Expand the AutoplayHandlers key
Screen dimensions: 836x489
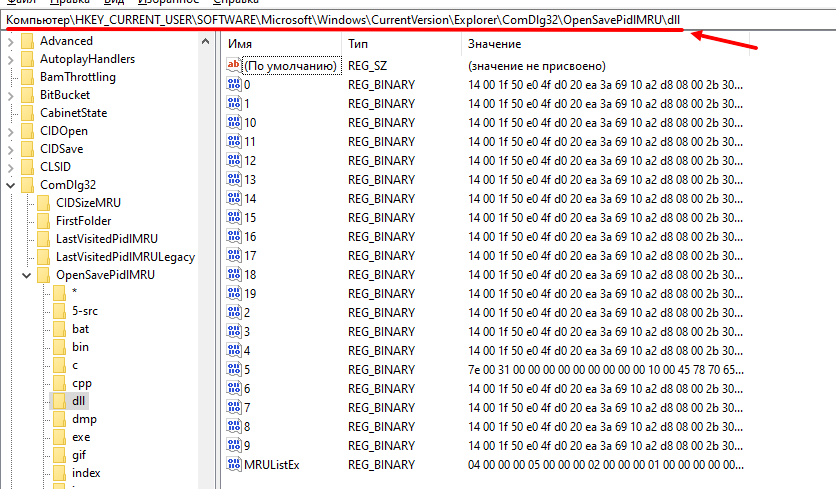tap(11, 59)
